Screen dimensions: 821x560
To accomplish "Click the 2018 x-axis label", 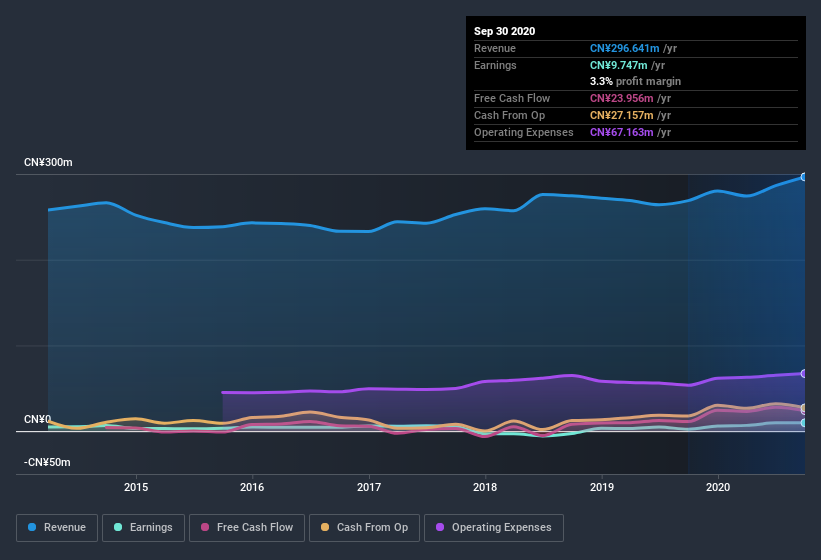I will point(485,487).
